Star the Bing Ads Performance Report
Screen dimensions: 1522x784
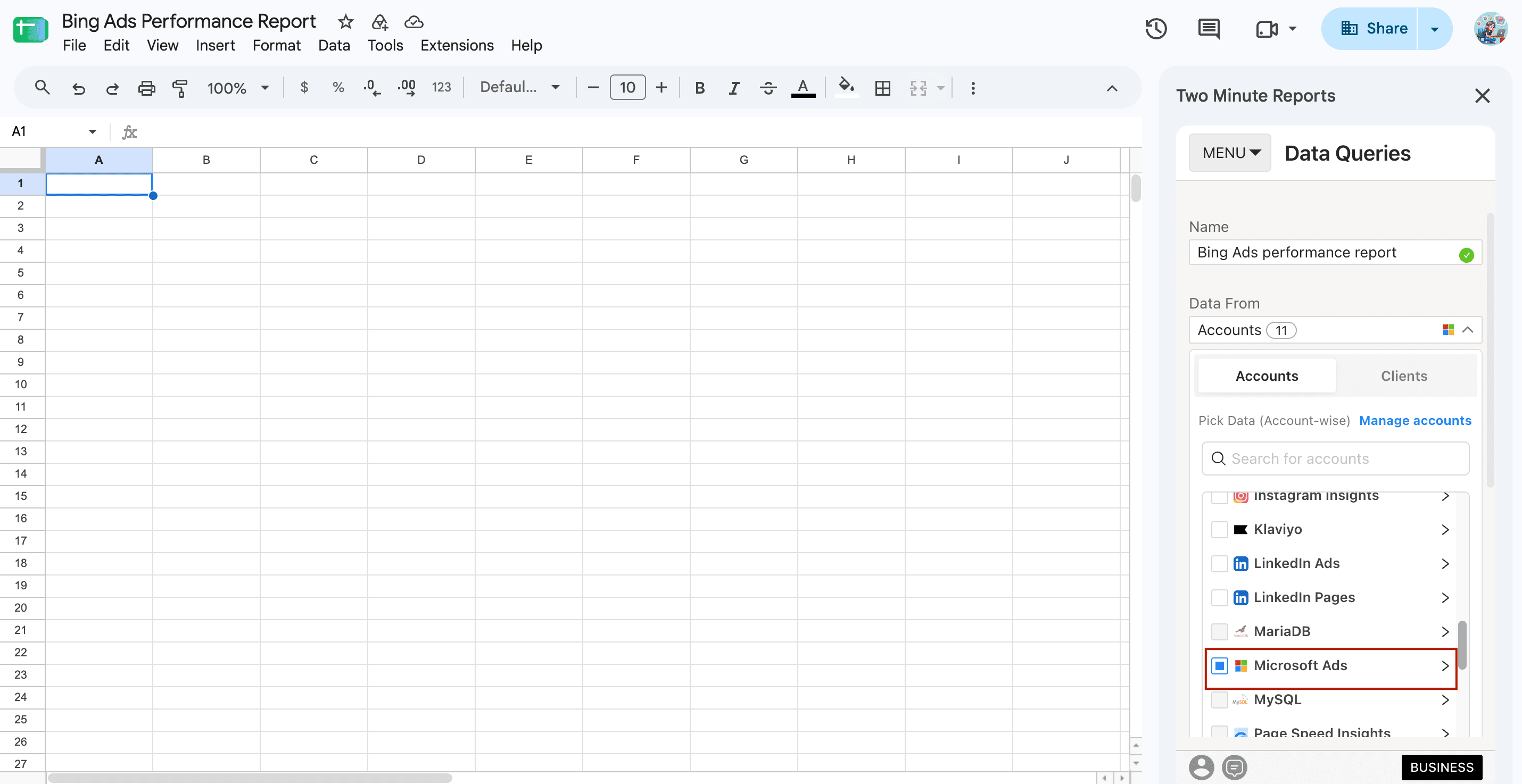pos(345,22)
